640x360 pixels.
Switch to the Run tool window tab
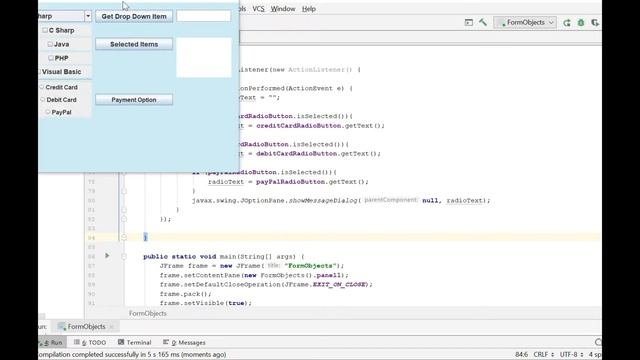click(52, 342)
